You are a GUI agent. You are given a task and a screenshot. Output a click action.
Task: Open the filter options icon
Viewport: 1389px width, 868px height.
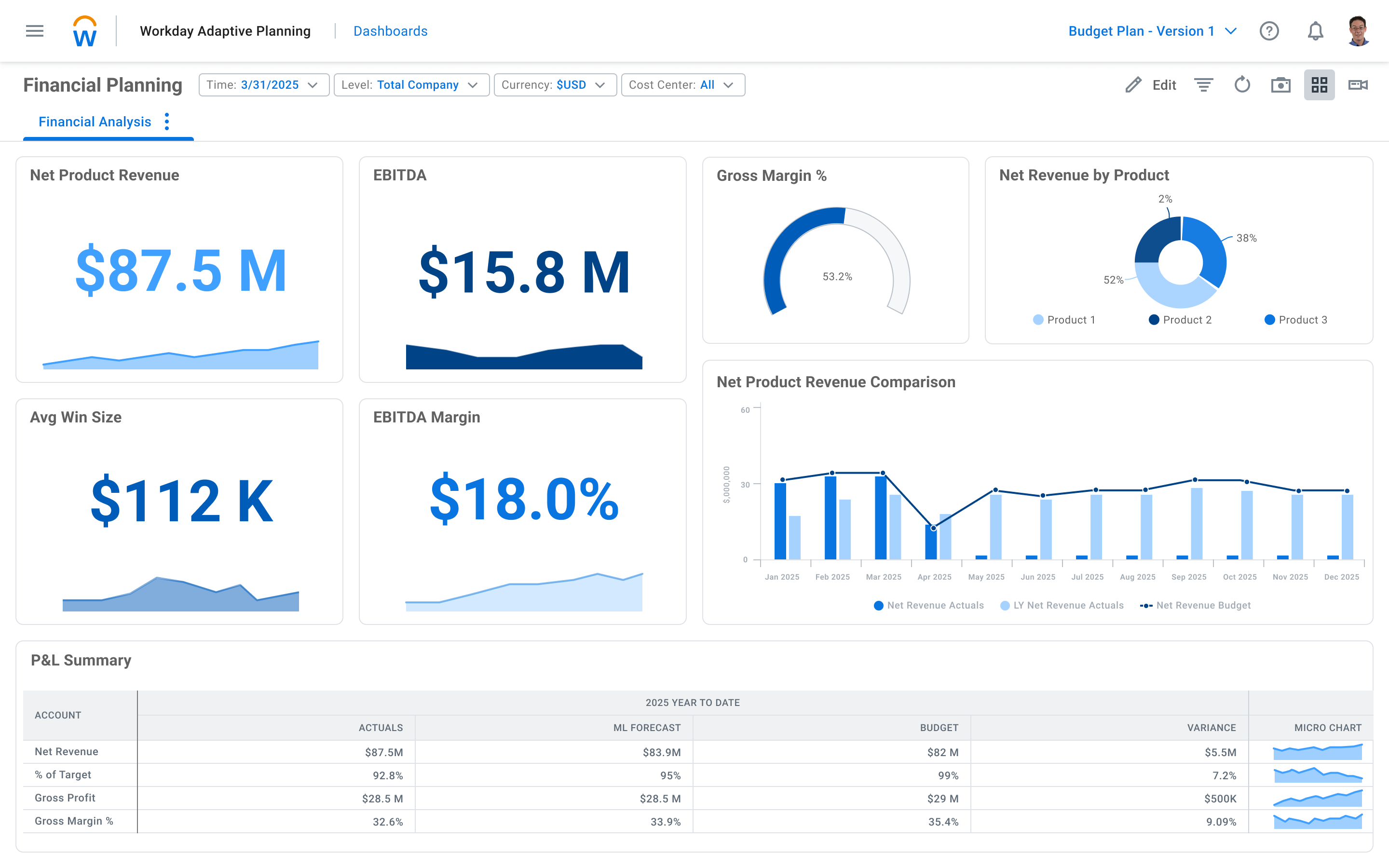coord(1203,84)
